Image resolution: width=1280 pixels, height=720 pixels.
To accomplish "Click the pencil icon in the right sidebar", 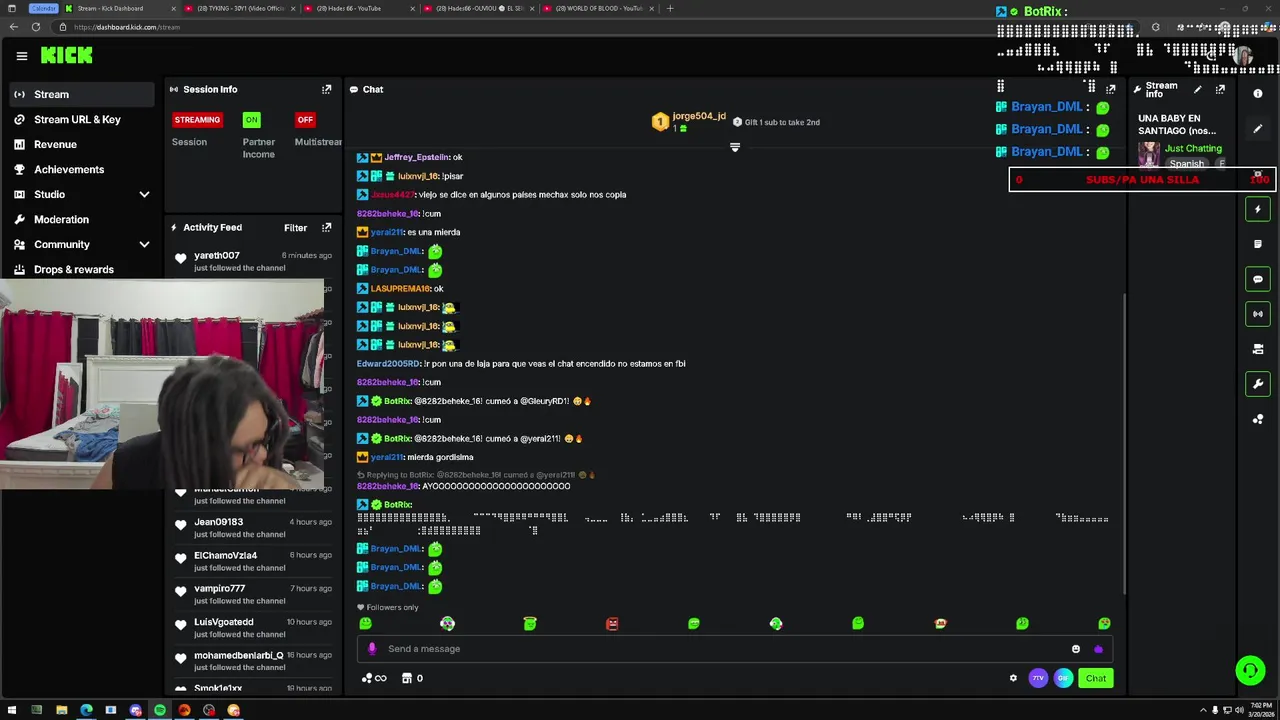I will [x=1258, y=128].
